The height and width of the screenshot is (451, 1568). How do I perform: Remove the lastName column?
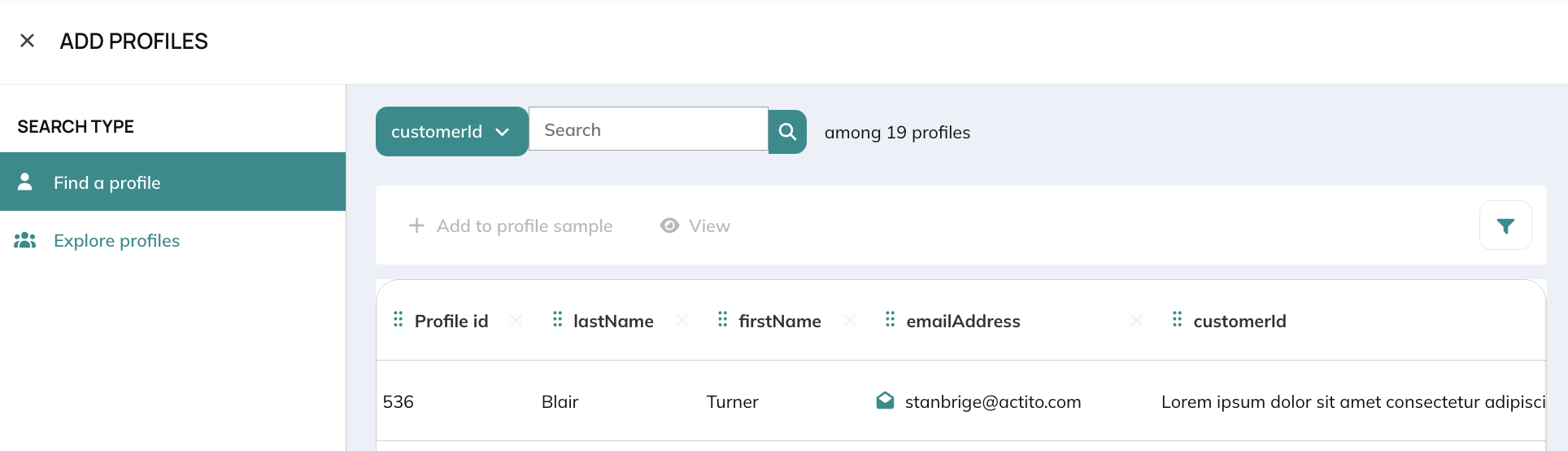tap(682, 321)
